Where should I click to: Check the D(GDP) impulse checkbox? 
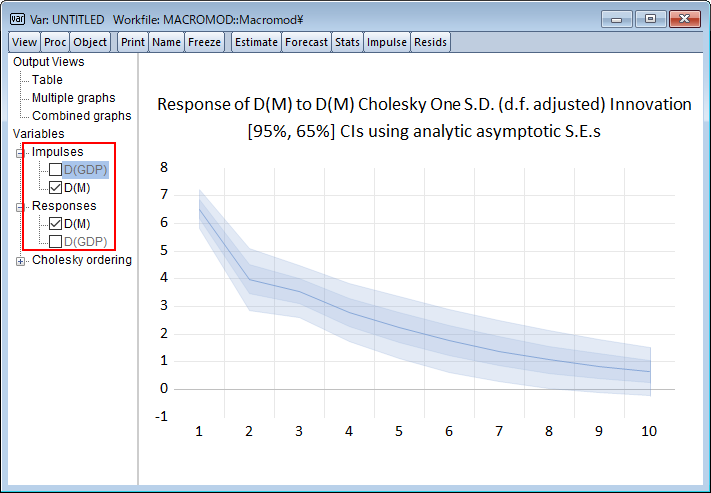[55, 170]
